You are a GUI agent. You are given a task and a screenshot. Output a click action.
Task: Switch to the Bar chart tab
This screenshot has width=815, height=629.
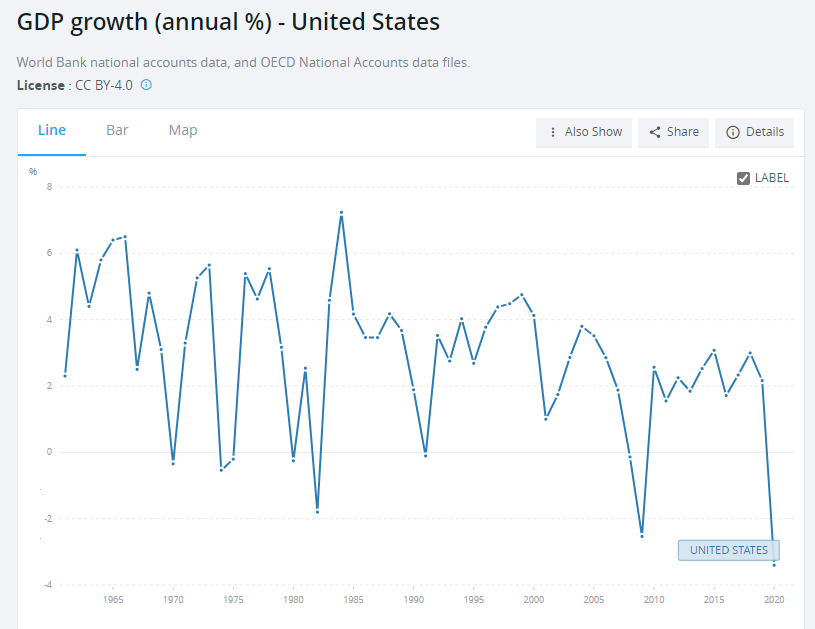(117, 130)
